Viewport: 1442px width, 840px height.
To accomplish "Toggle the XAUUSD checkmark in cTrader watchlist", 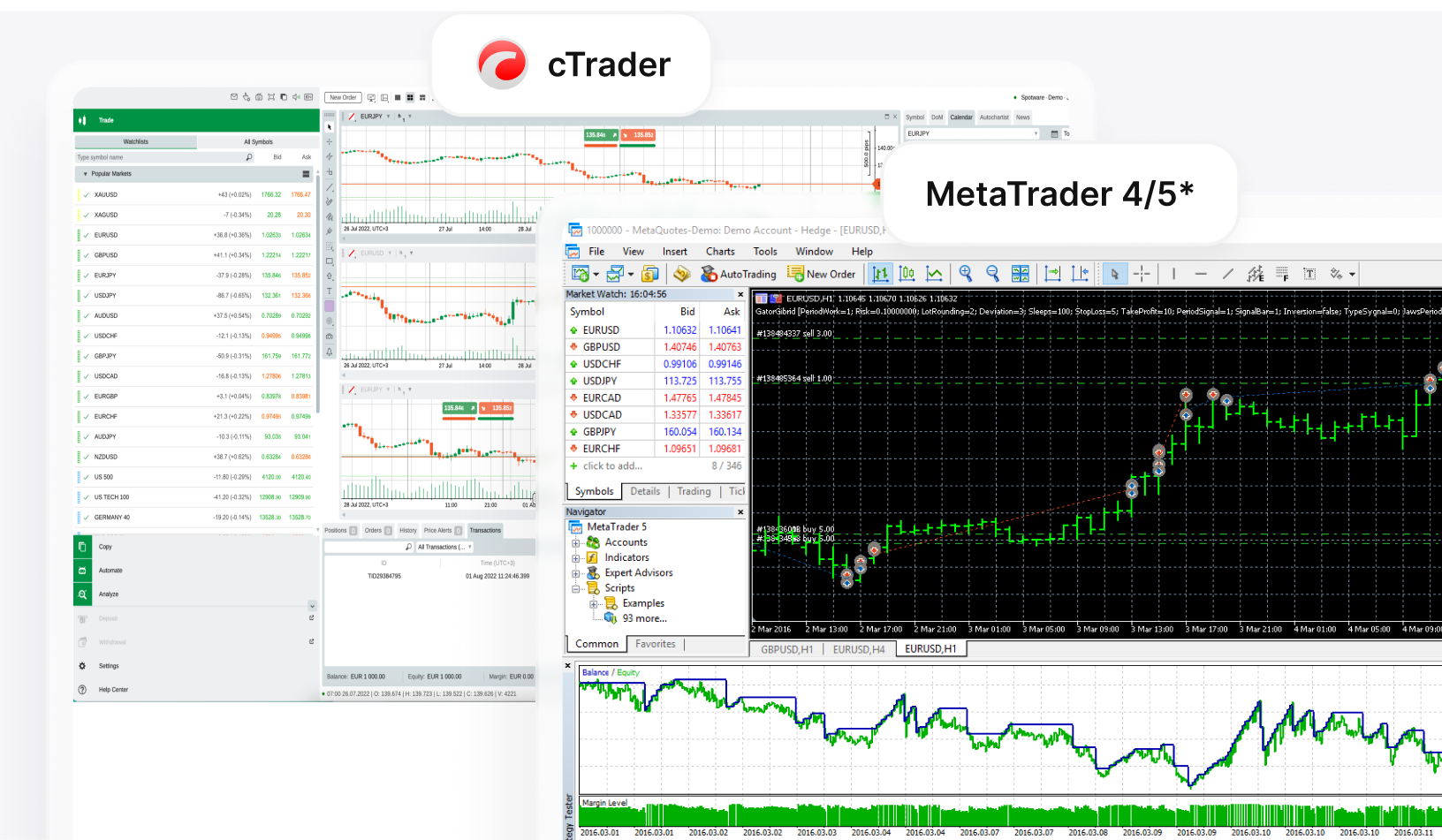I will tap(86, 195).
